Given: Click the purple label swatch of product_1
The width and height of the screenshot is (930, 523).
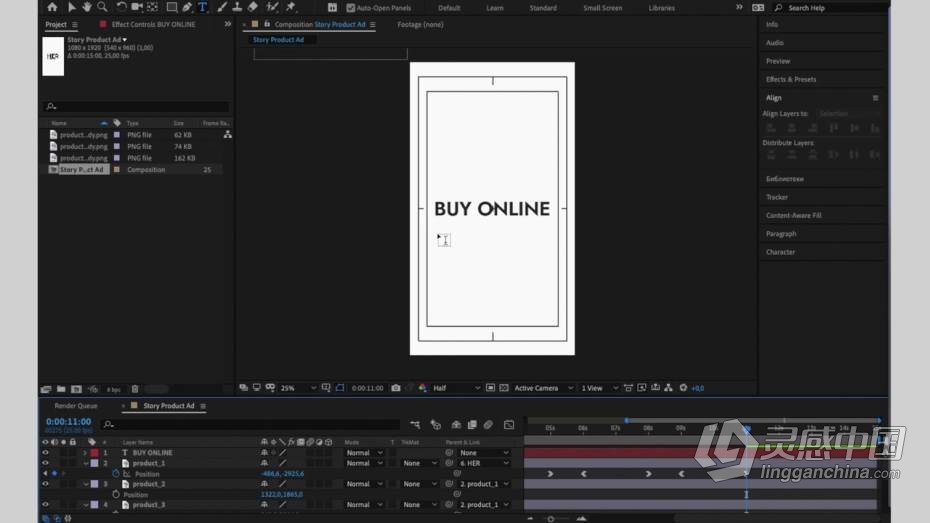Looking at the screenshot, I should (x=94, y=463).
